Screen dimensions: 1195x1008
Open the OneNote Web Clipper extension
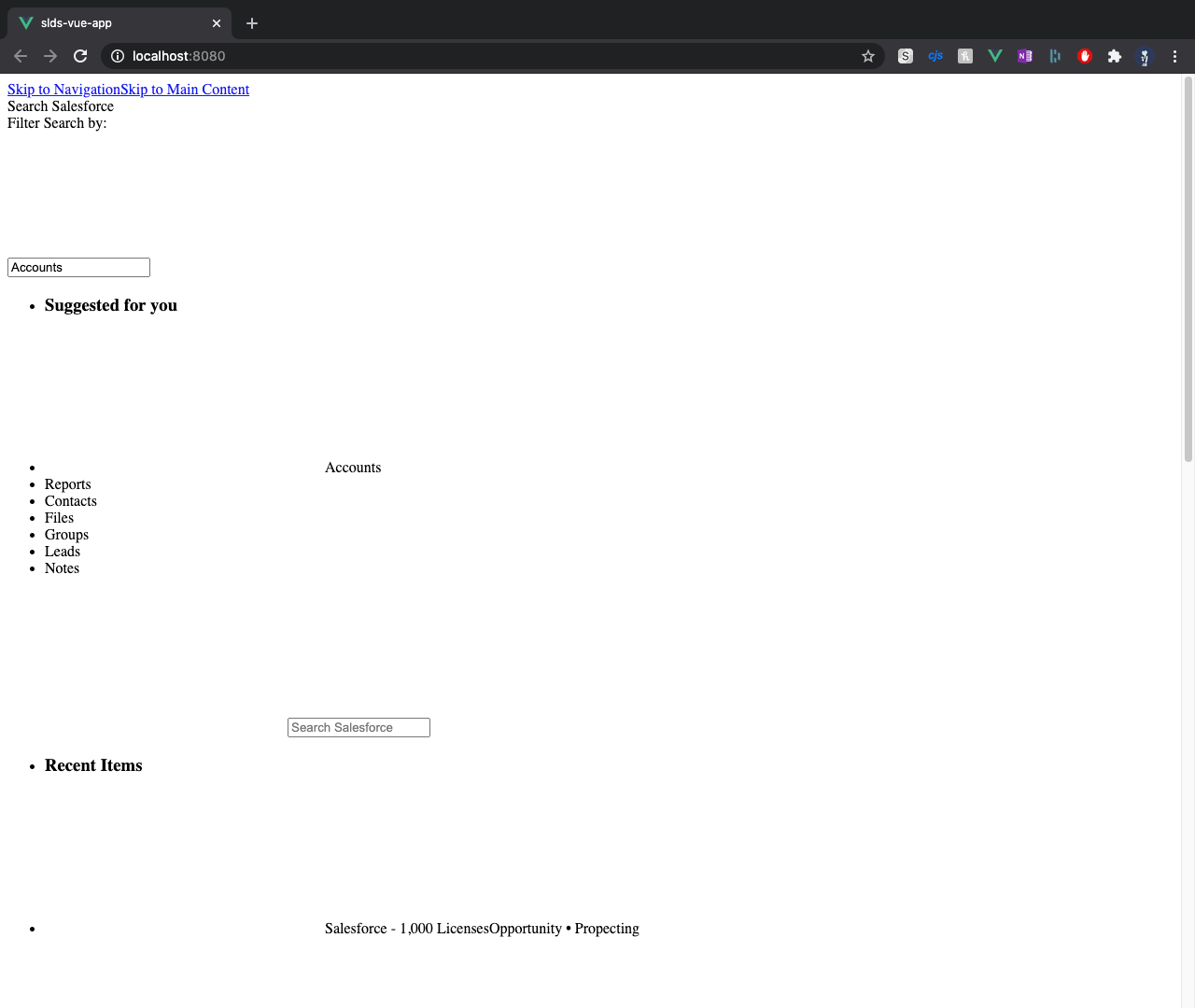coord(1025,56)
